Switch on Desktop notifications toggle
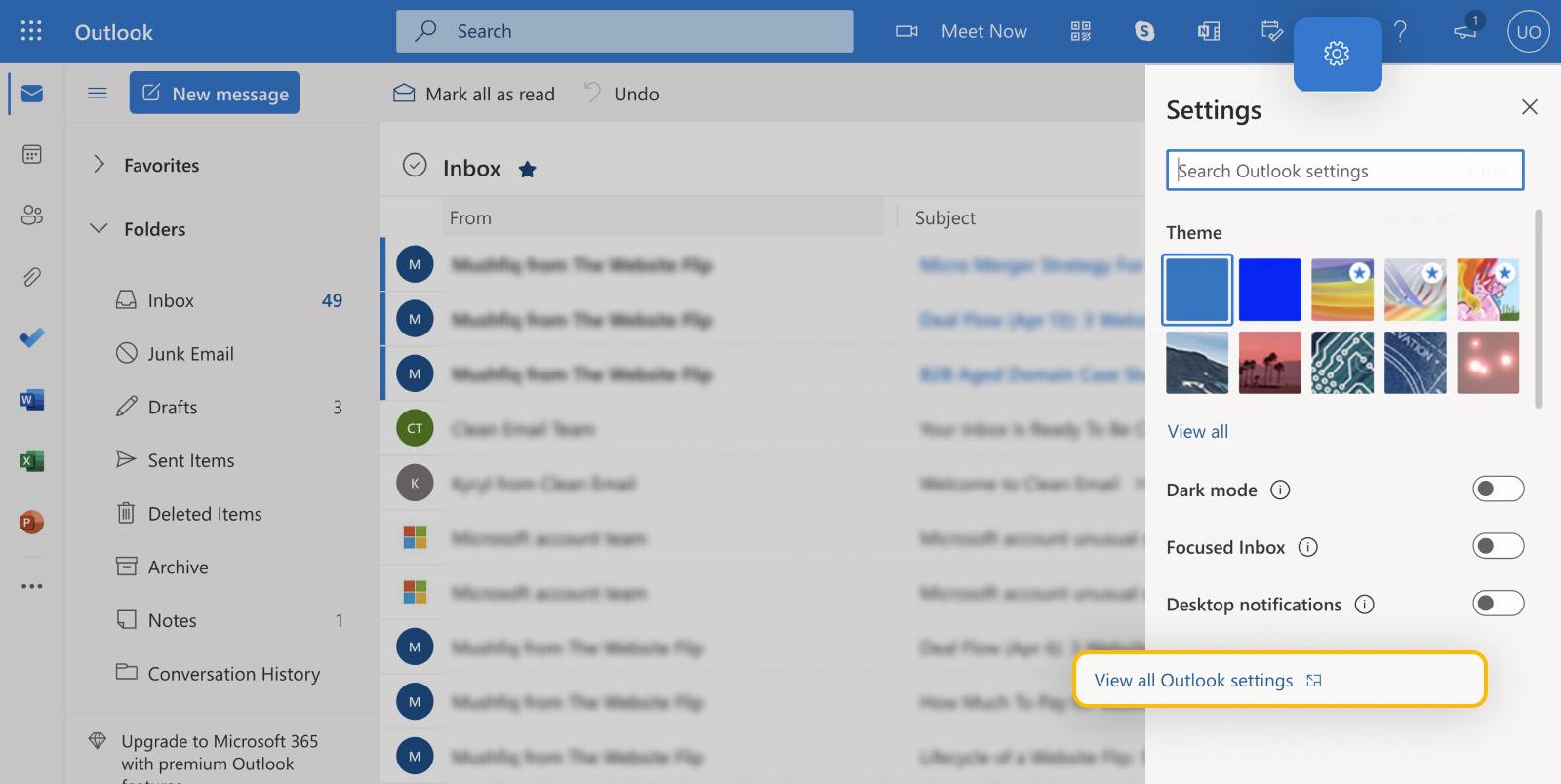Viewport: 1561px width, 784px height. [x=1498, y=604]
